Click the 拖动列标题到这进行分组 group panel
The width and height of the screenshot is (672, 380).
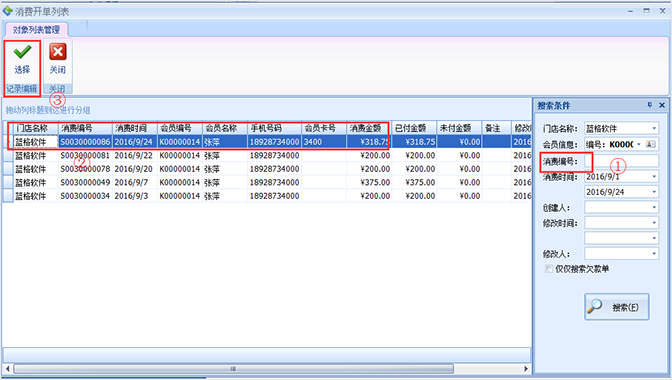[x=267, y=110]
